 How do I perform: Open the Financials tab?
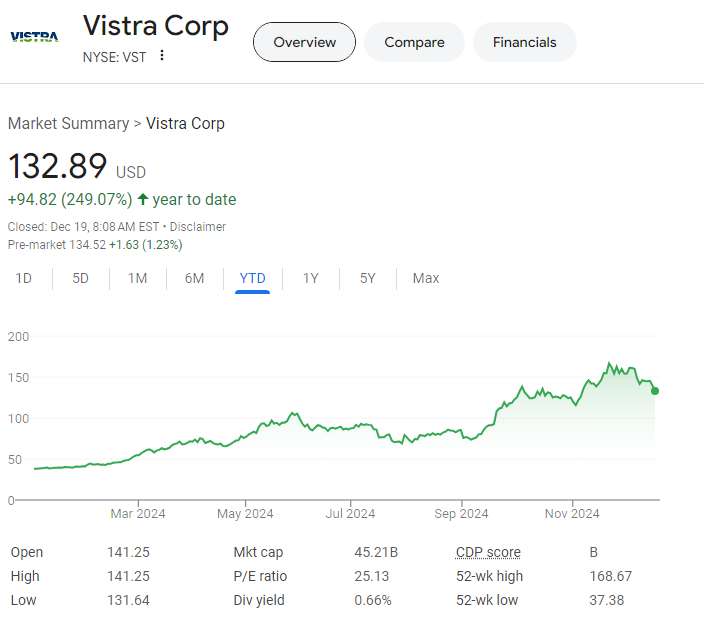[524, 42]
